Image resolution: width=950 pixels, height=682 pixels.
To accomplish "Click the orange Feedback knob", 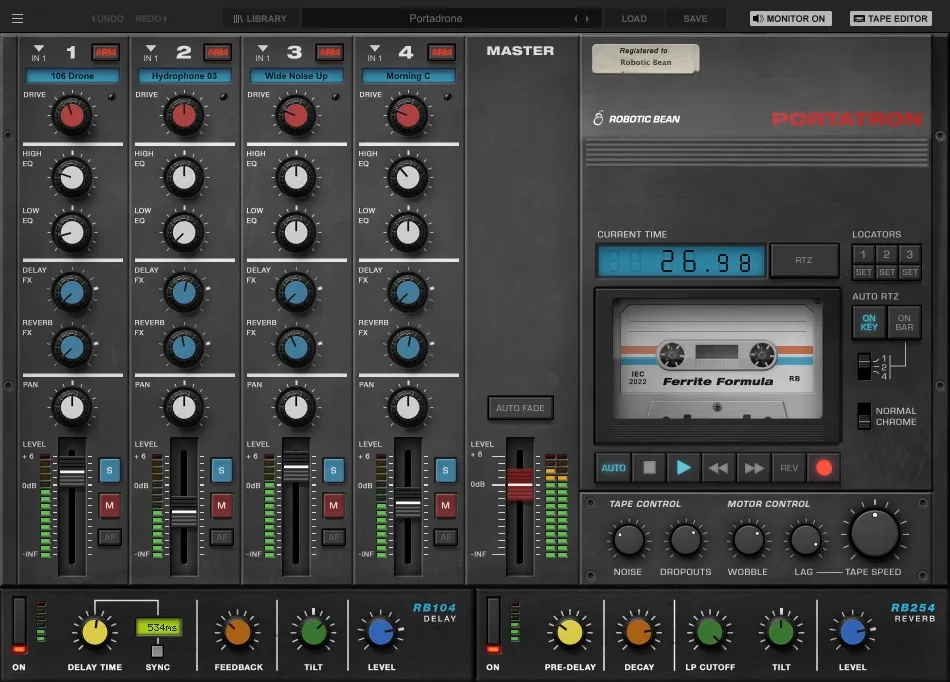I will coord(238,632).
